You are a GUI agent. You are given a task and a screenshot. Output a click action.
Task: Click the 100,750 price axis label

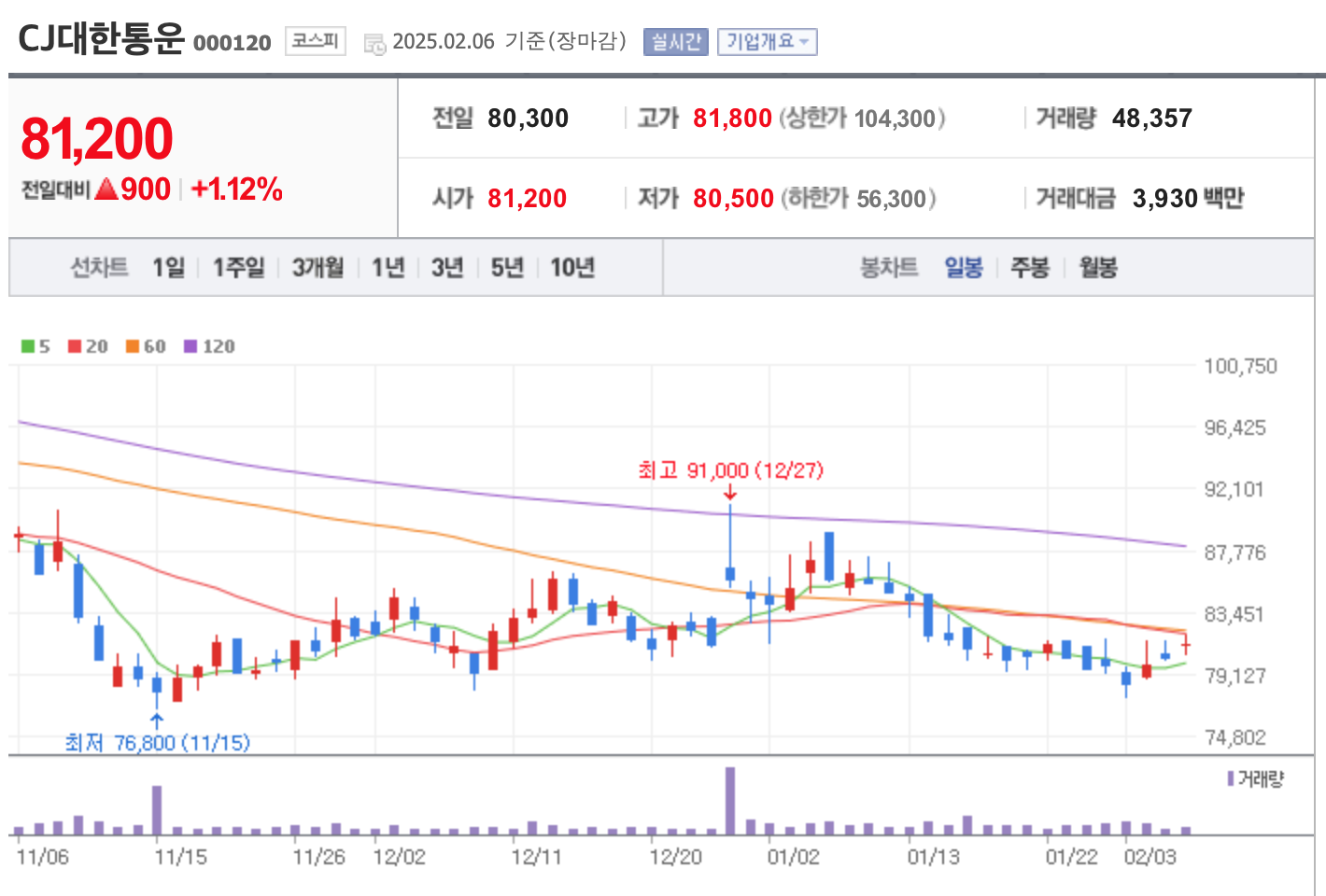(1240, 367)
